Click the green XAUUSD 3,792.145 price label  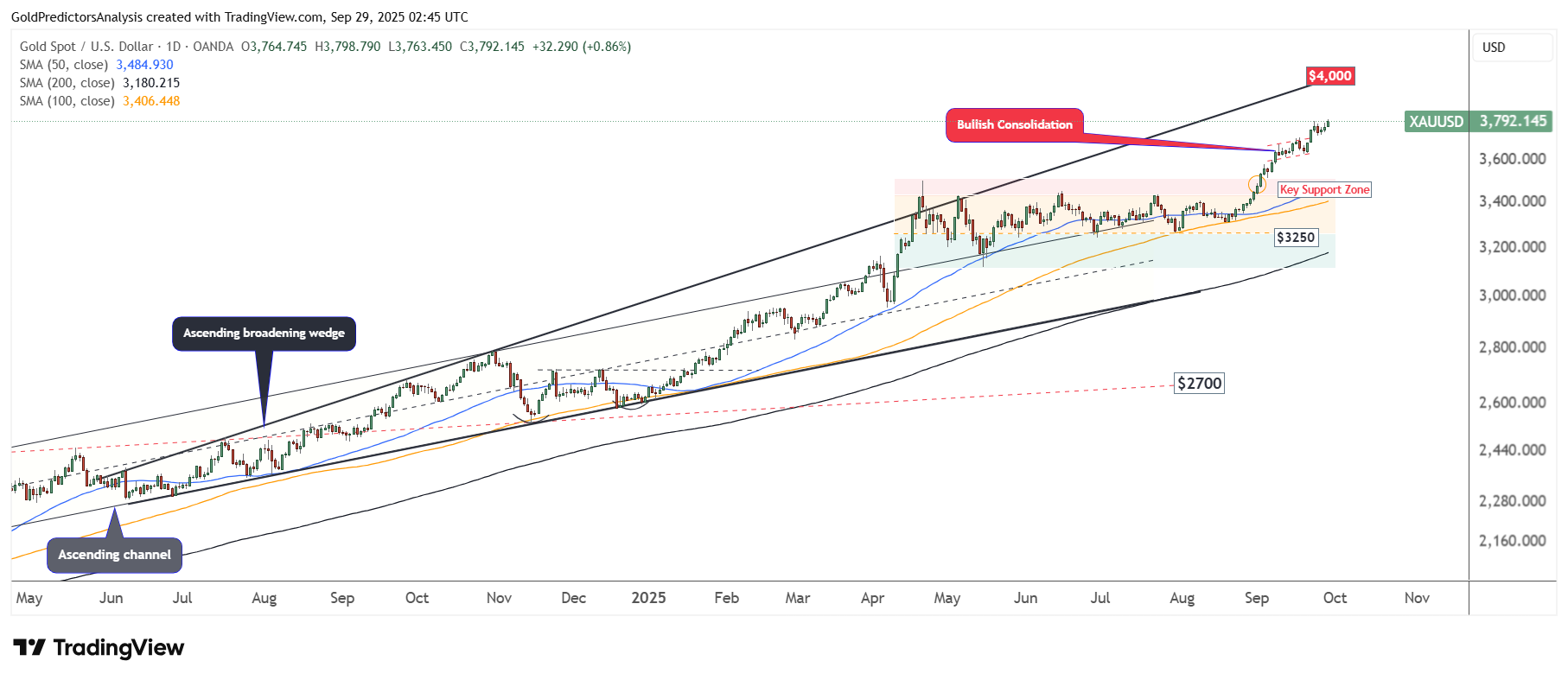[x=1478, y=122]
